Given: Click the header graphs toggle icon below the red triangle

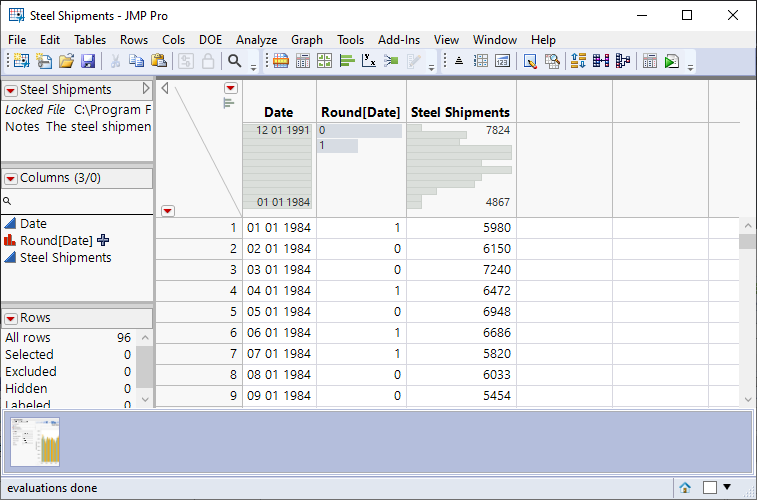Looking at the screenshot, I should click(229, 103).
